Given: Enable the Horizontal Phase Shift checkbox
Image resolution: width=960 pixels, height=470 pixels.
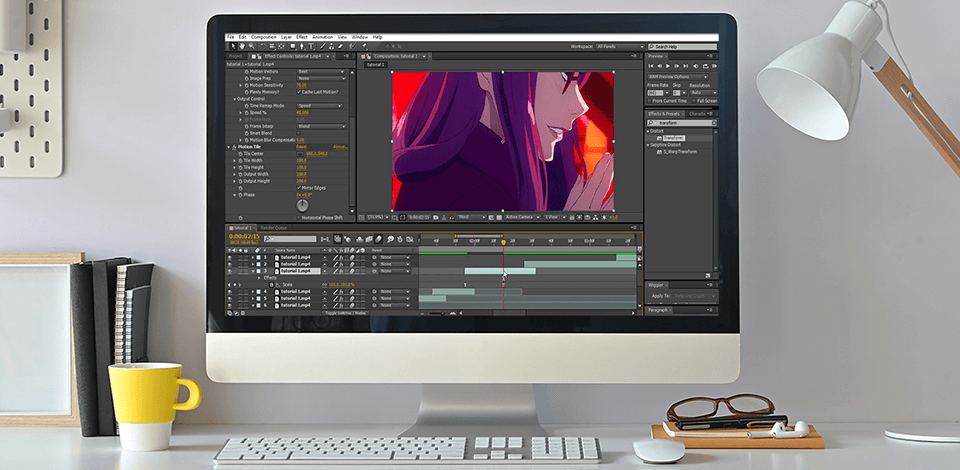Looking at the screenshot, I should pos(298,217).
